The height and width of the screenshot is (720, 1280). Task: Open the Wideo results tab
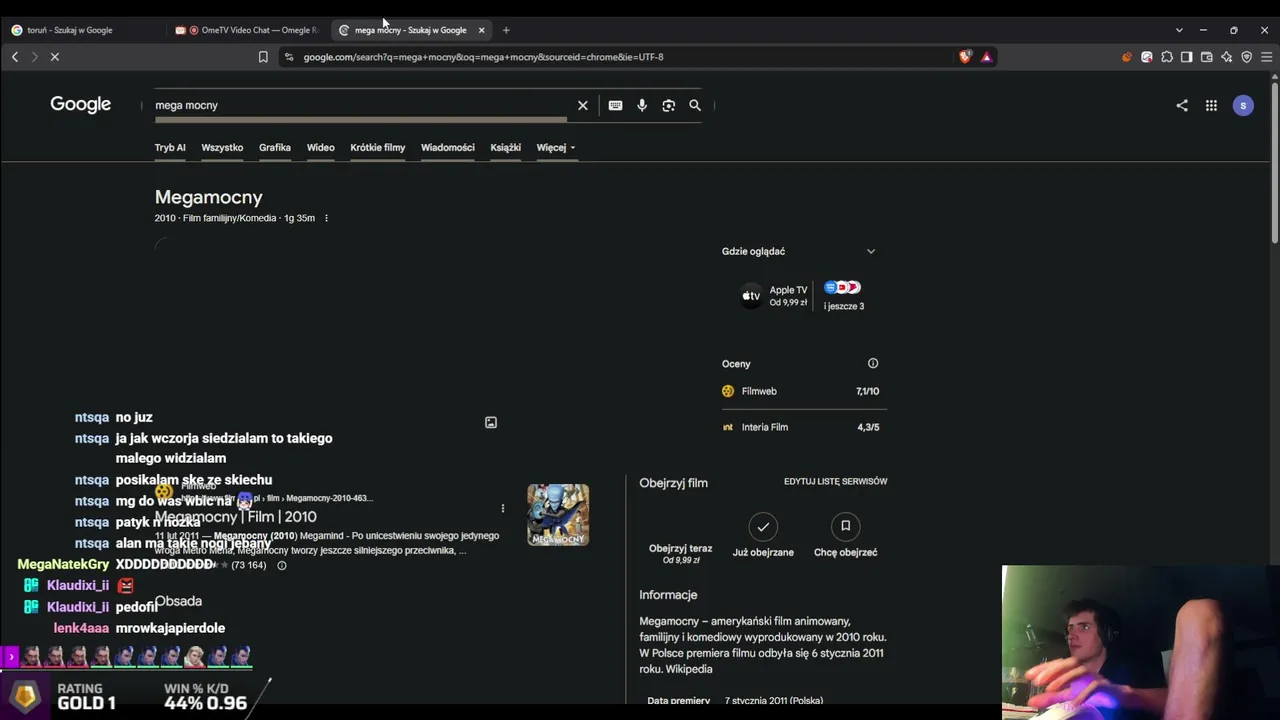pos(321,148)
